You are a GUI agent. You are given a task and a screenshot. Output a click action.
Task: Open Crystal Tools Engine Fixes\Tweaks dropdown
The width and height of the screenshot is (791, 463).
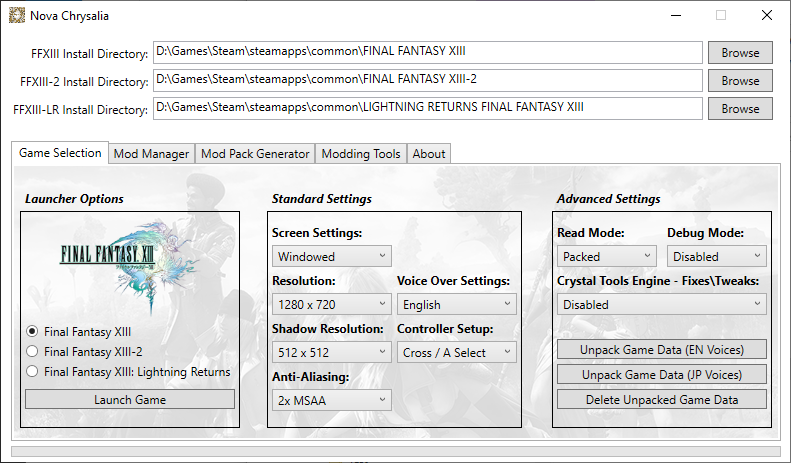pos(661,304)
